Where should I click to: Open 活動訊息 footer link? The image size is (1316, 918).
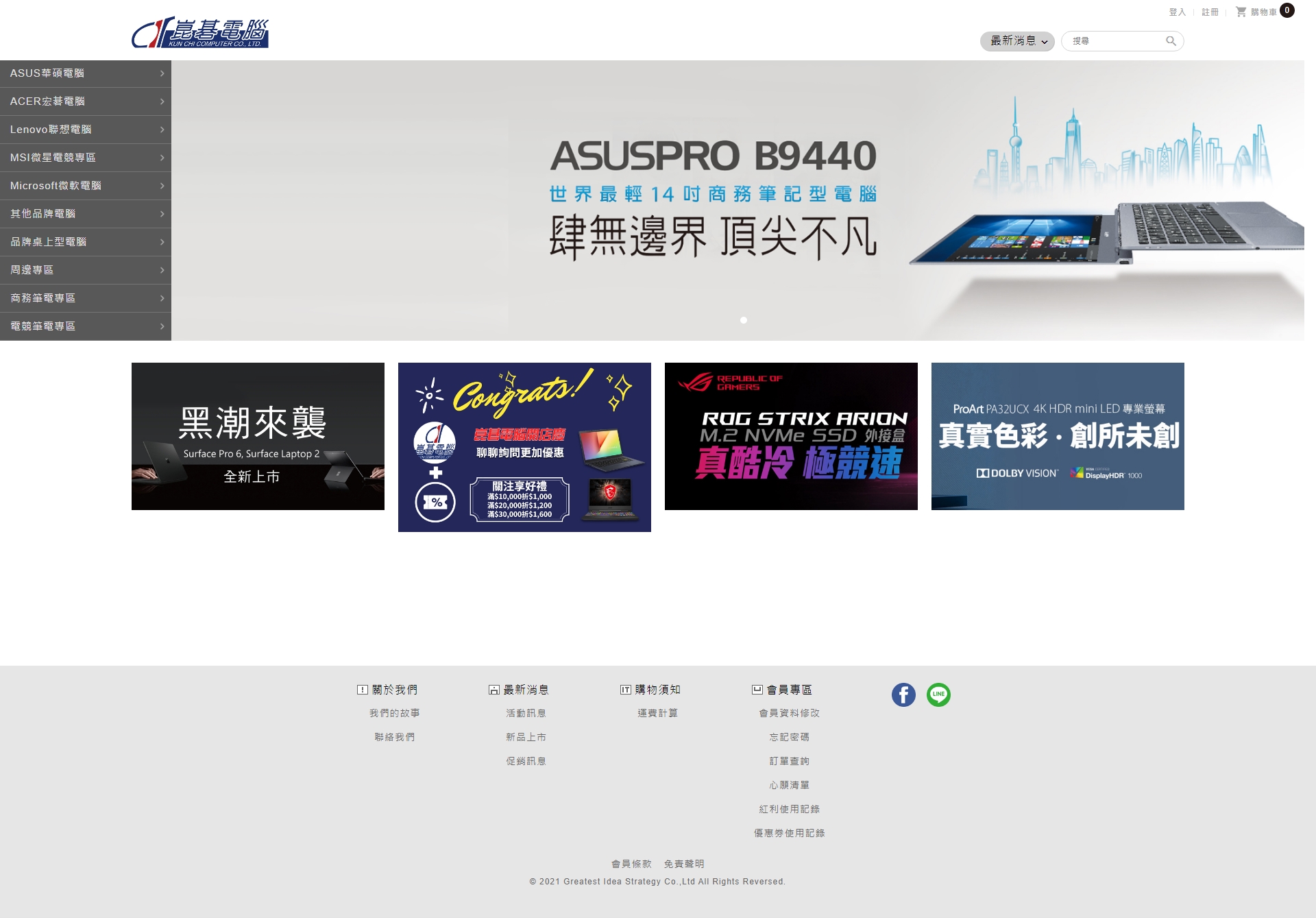(x=526, y=713)
